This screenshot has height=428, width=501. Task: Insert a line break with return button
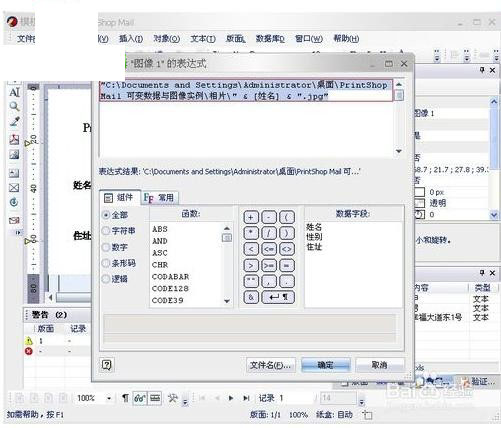point(278,297)
